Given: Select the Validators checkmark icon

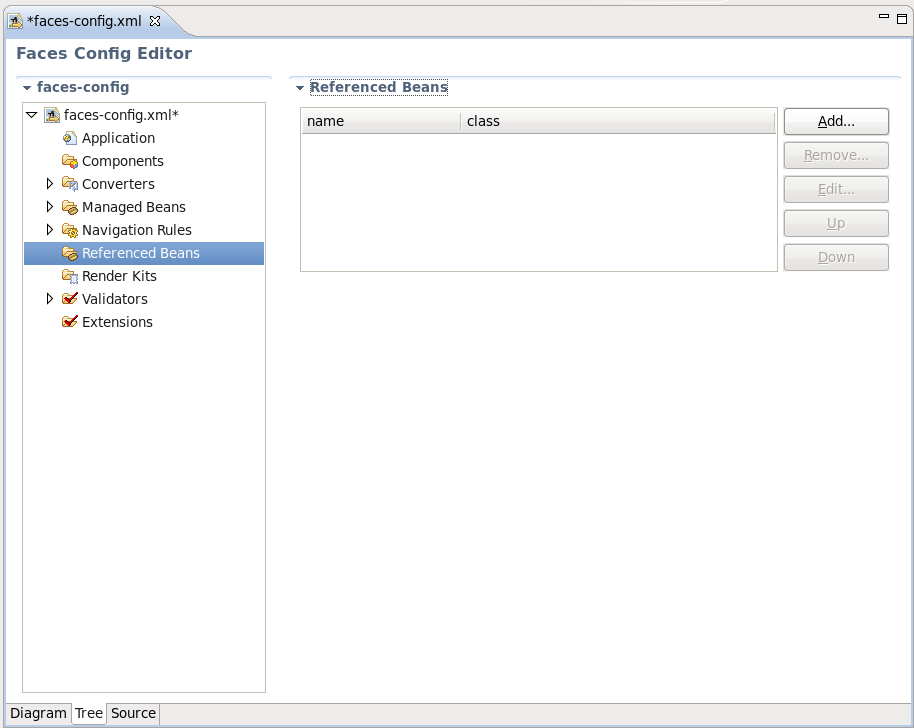Looking at the screenshot, I should click(69, 299).
